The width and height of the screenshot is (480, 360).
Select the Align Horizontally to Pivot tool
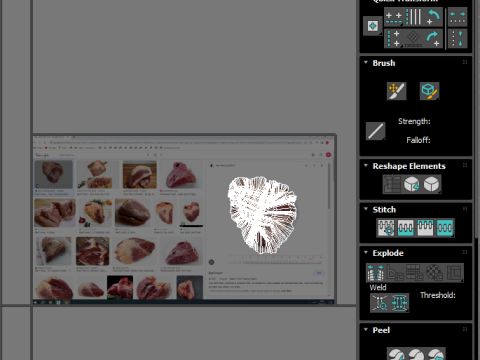click(394, 17)
